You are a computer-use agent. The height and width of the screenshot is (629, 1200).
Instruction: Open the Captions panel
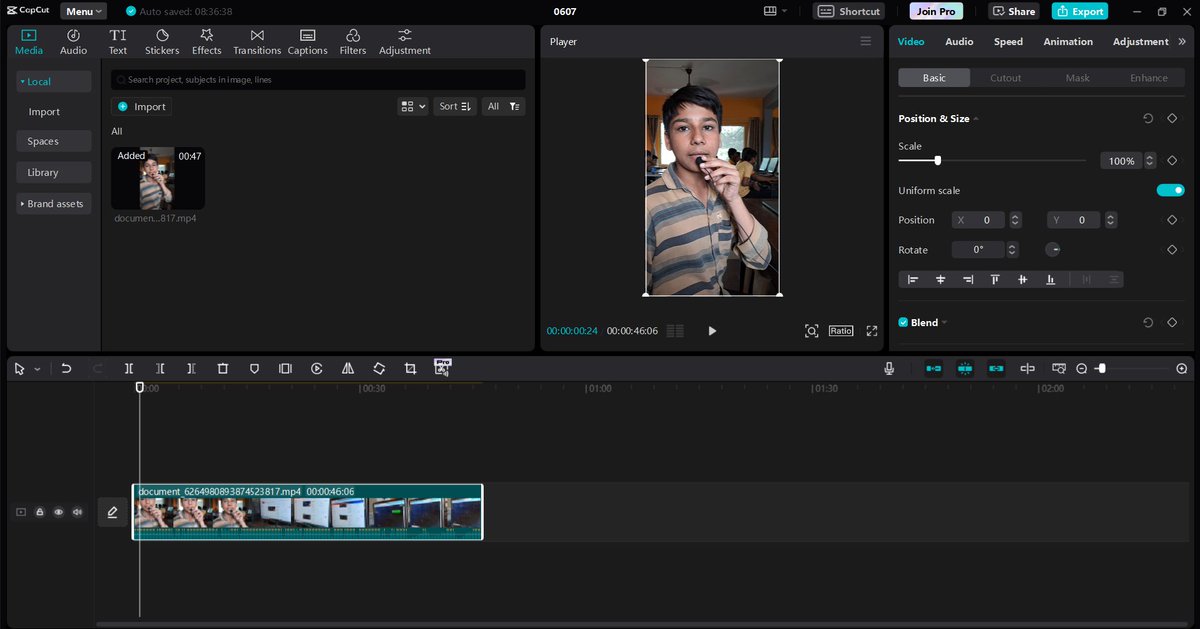(307, 40)
